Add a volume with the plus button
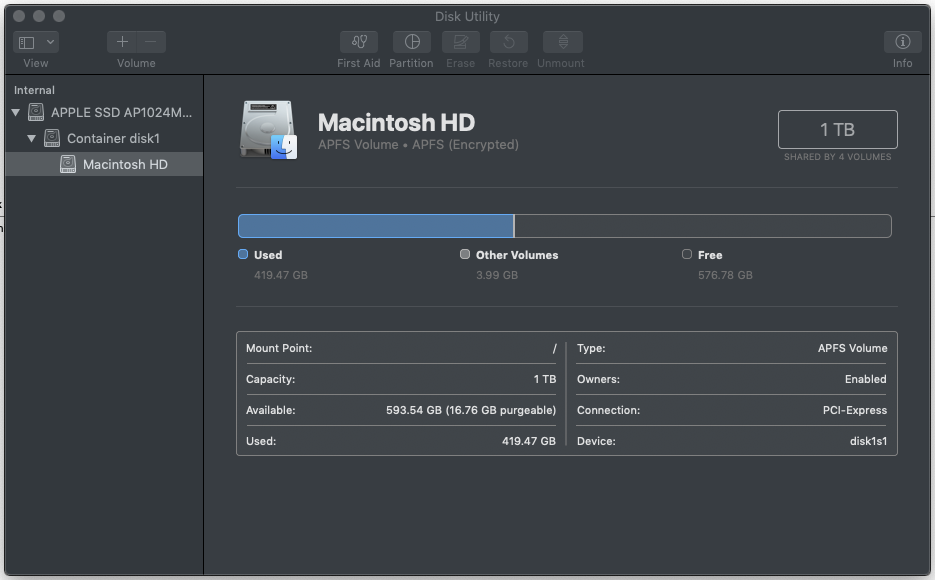935x580 pixels. point(122,42)
